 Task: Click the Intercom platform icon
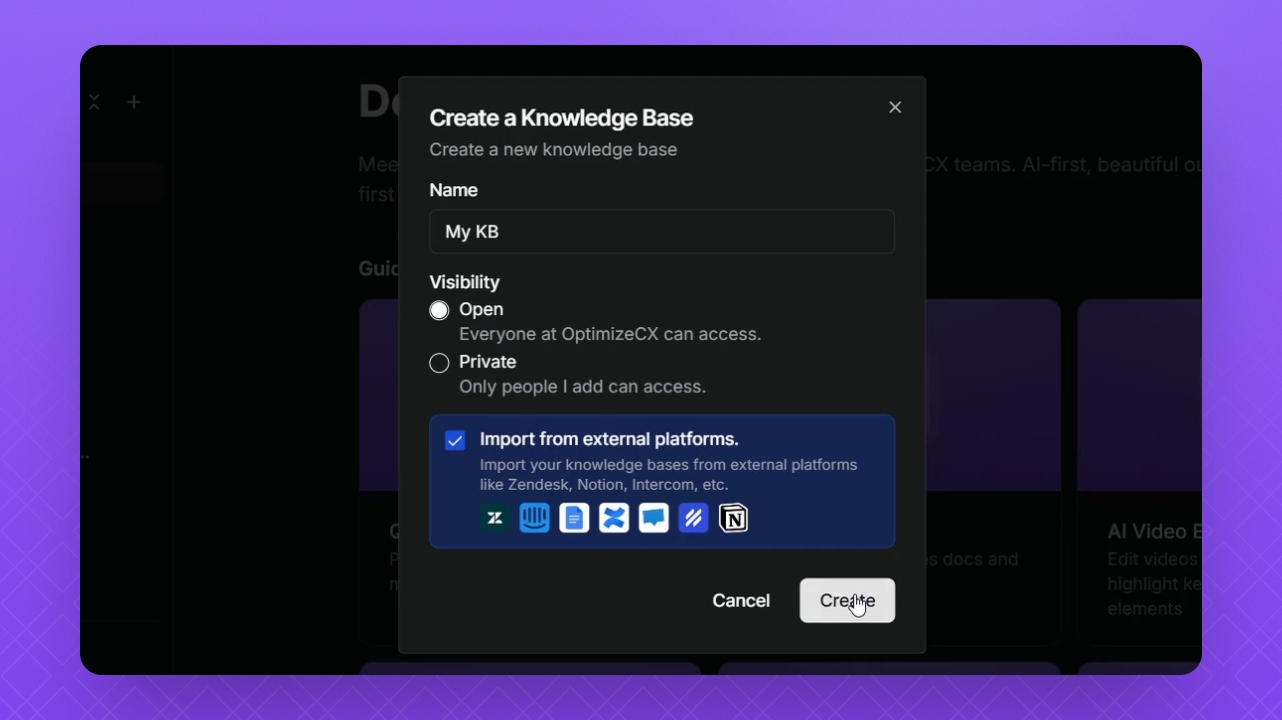coord(535,518)
